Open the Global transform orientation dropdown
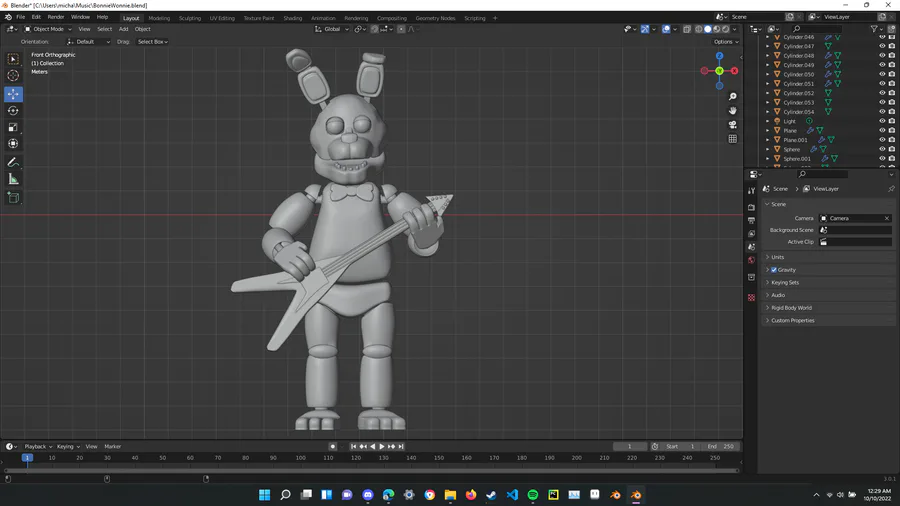Viewport: 900px width, 506px height. [332, 29]
